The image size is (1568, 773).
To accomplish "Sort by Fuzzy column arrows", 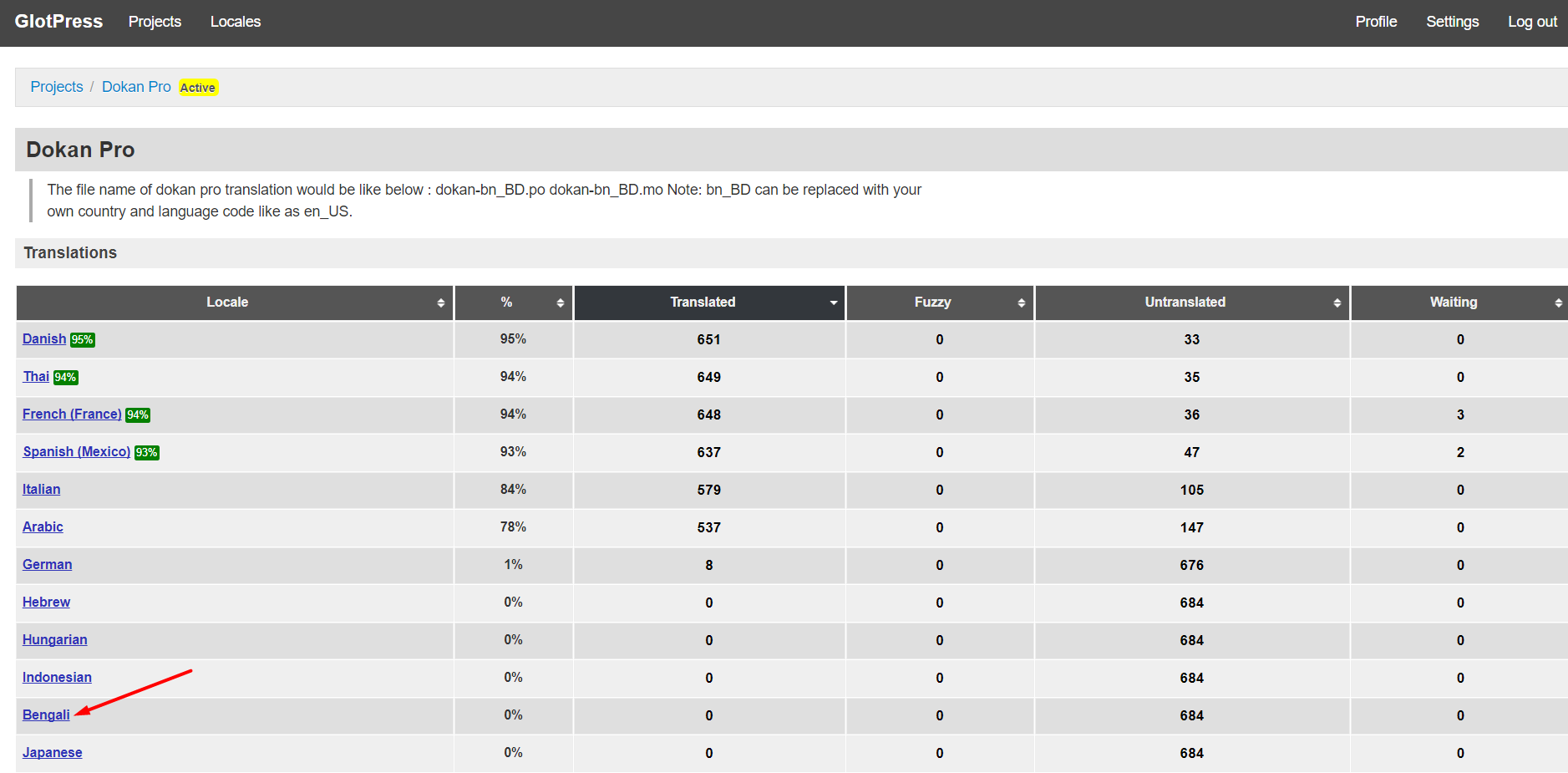I will click(x=1021, y=303).
